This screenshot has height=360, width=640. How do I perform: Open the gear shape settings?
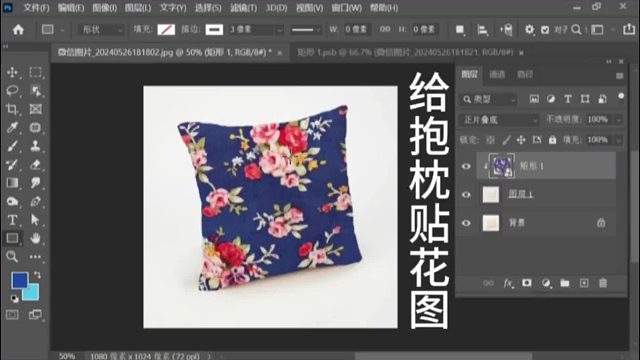pyautogui.click(x=529, y=29)
